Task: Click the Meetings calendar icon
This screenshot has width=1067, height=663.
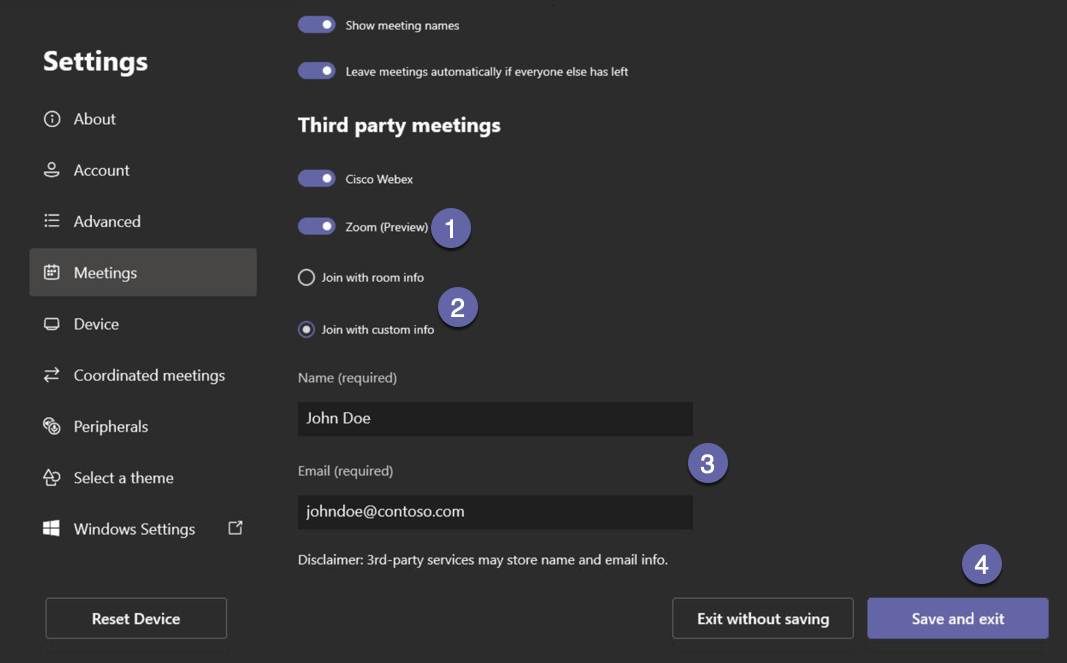Action: tap(52, 272)
